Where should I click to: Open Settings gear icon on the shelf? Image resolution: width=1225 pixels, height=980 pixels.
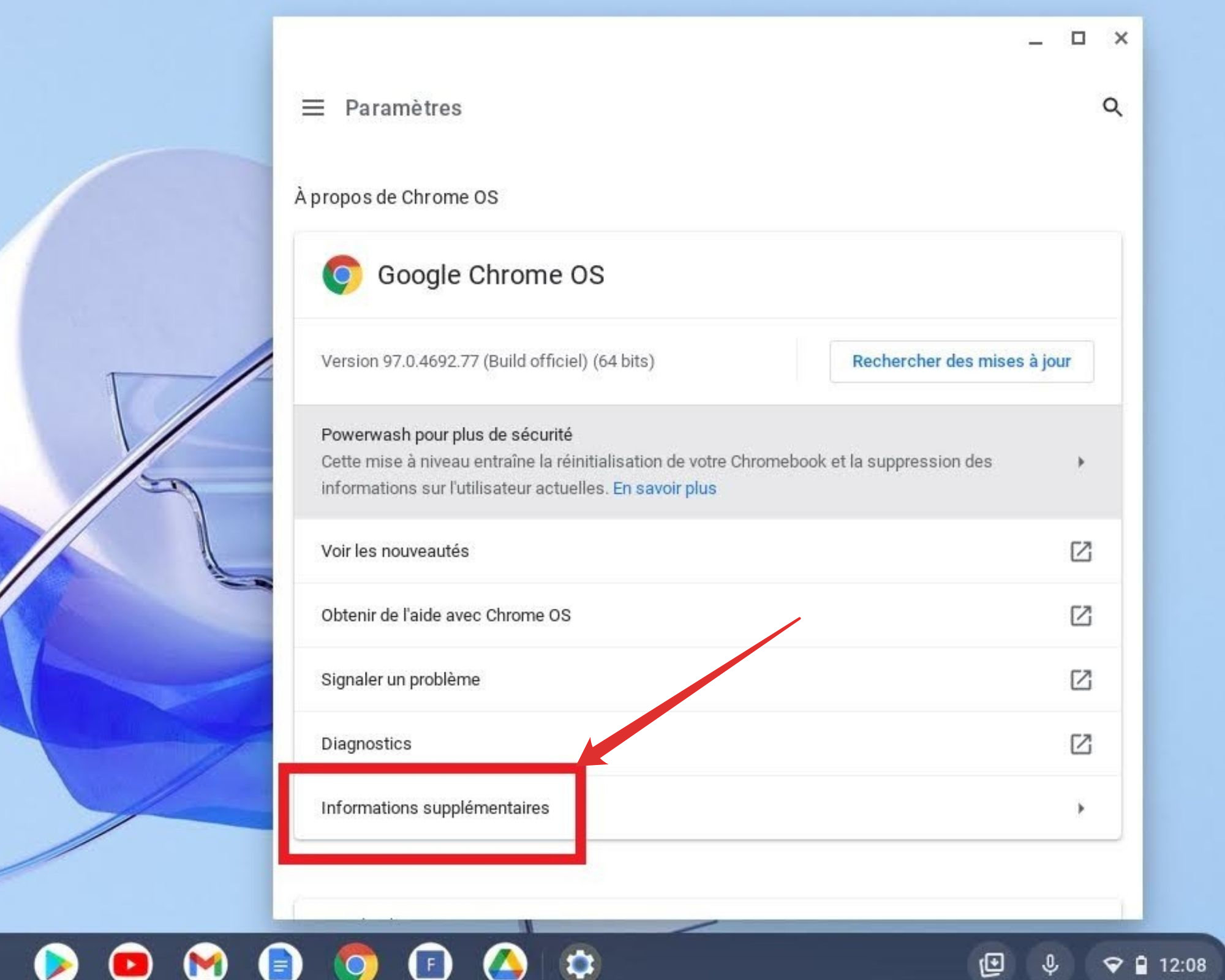(x=580, y=964)
